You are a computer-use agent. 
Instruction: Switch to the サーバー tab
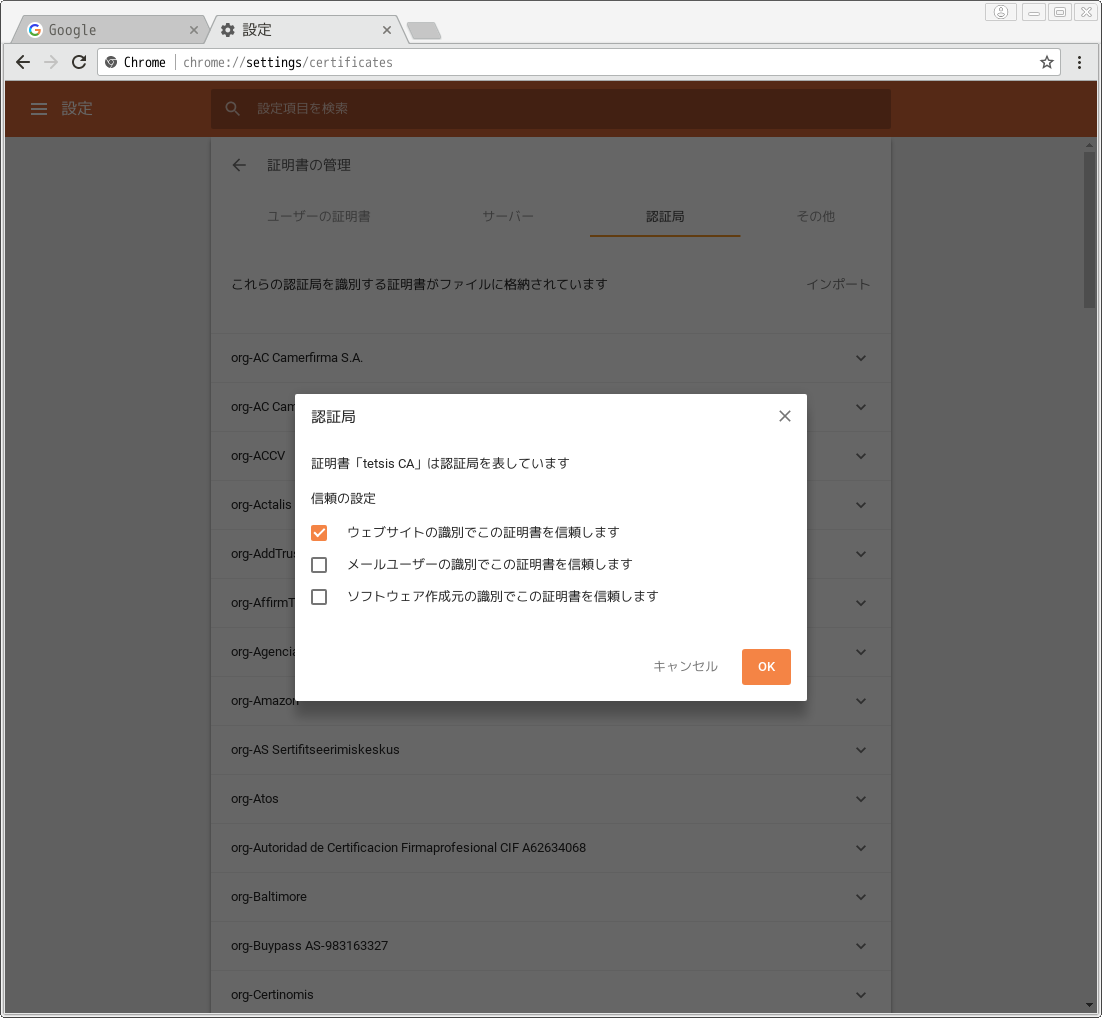[508, 216]
